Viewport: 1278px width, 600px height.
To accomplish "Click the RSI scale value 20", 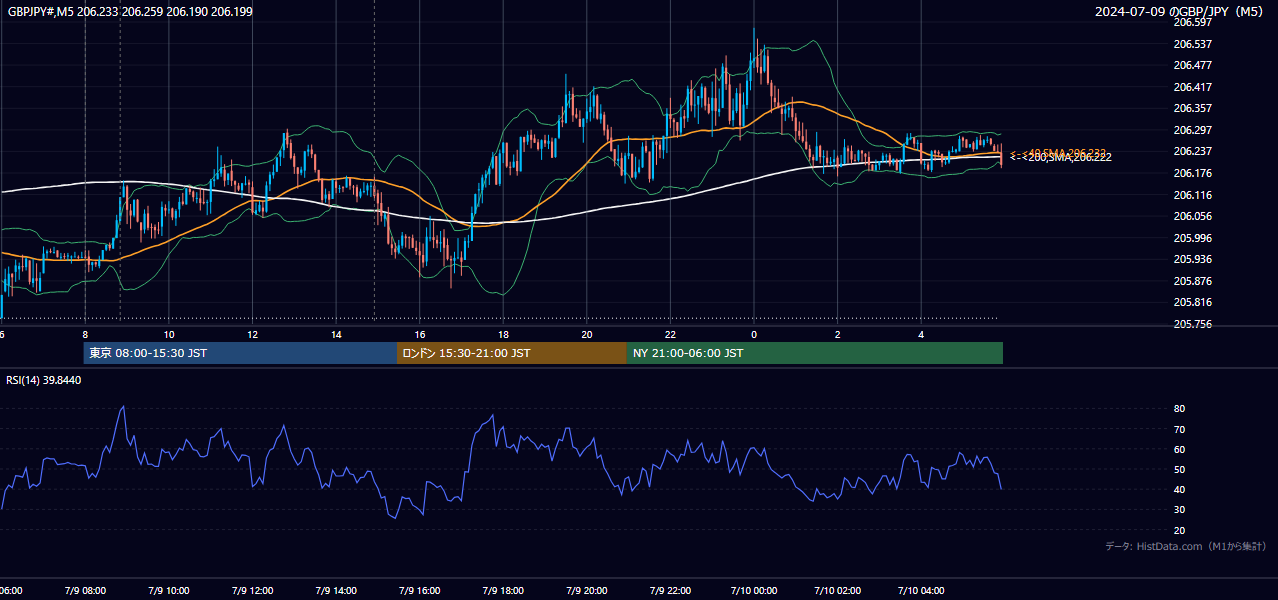I will click(x=1179, y=530).
